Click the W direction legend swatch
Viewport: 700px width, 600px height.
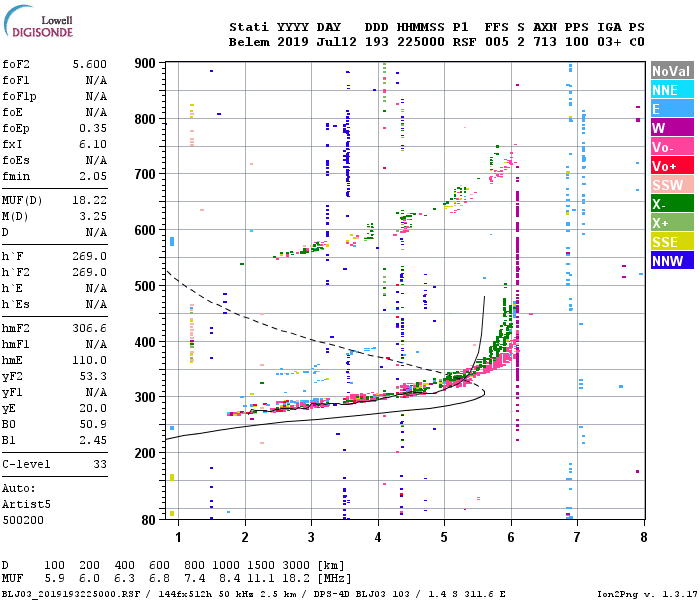tap(672, 128)
